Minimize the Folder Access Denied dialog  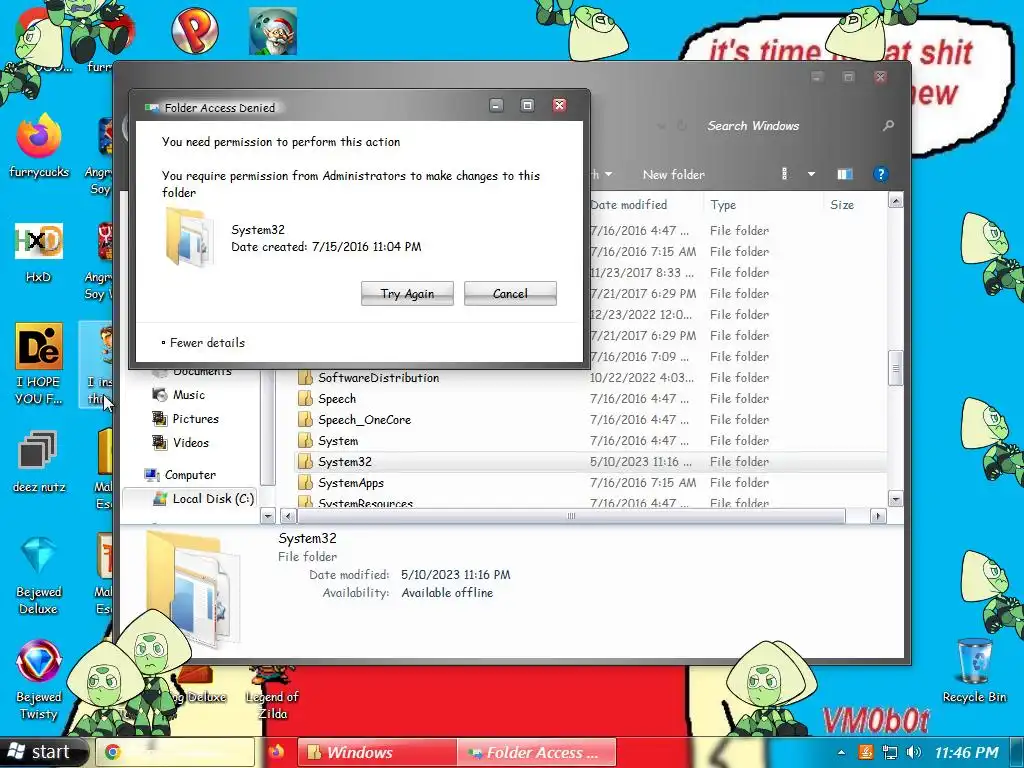496,105
